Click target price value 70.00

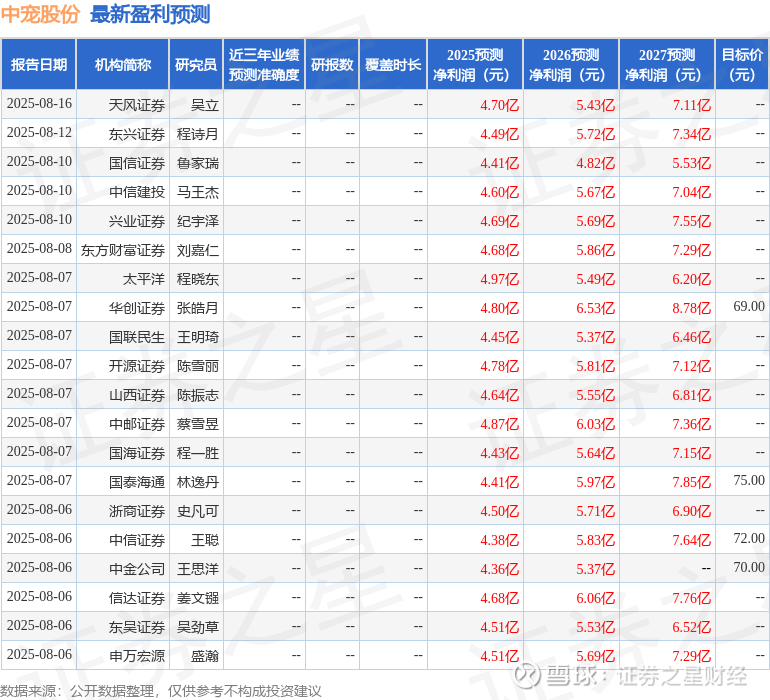coord(749,567)
